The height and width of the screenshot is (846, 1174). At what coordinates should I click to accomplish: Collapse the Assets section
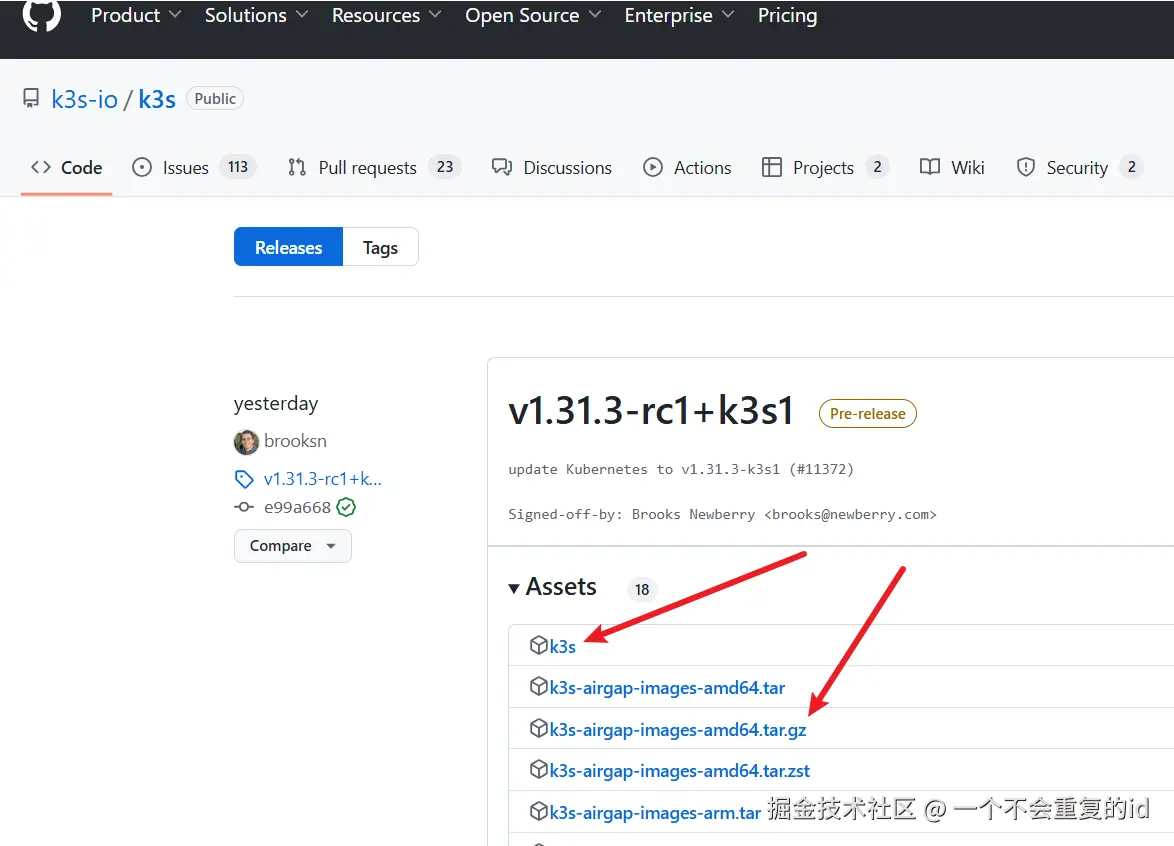pos(553,587)
